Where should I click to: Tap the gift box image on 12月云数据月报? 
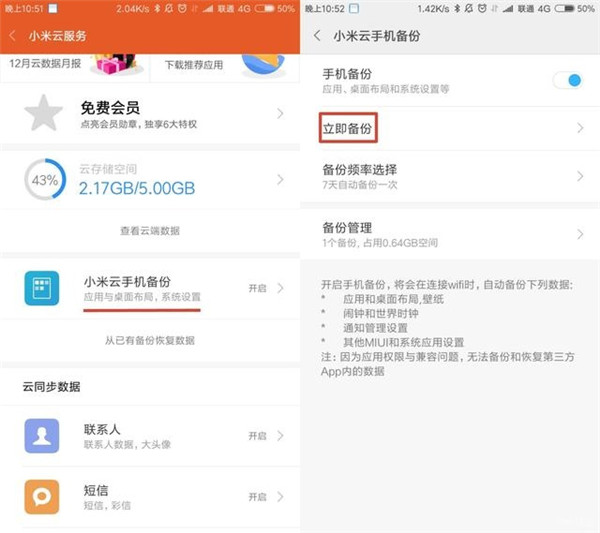tap(116, 64)
